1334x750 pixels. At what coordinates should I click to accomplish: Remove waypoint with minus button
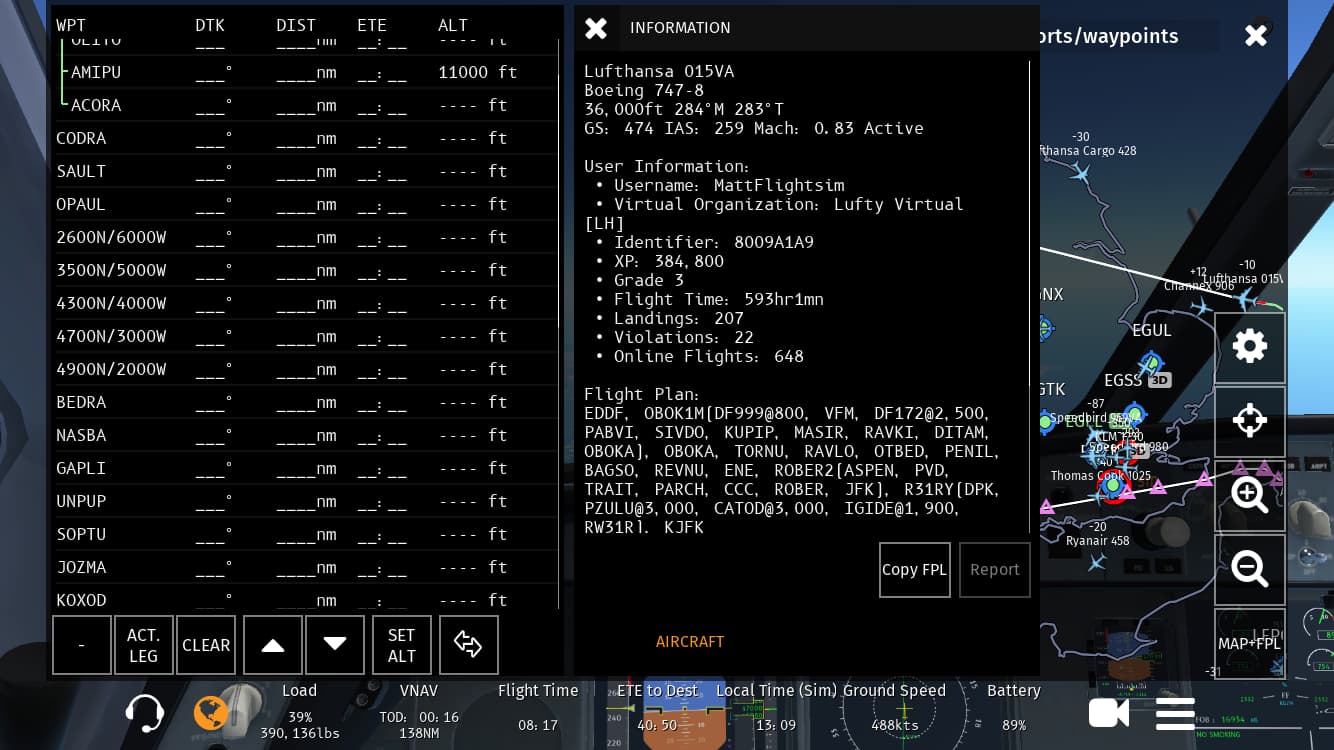point(82,645)
